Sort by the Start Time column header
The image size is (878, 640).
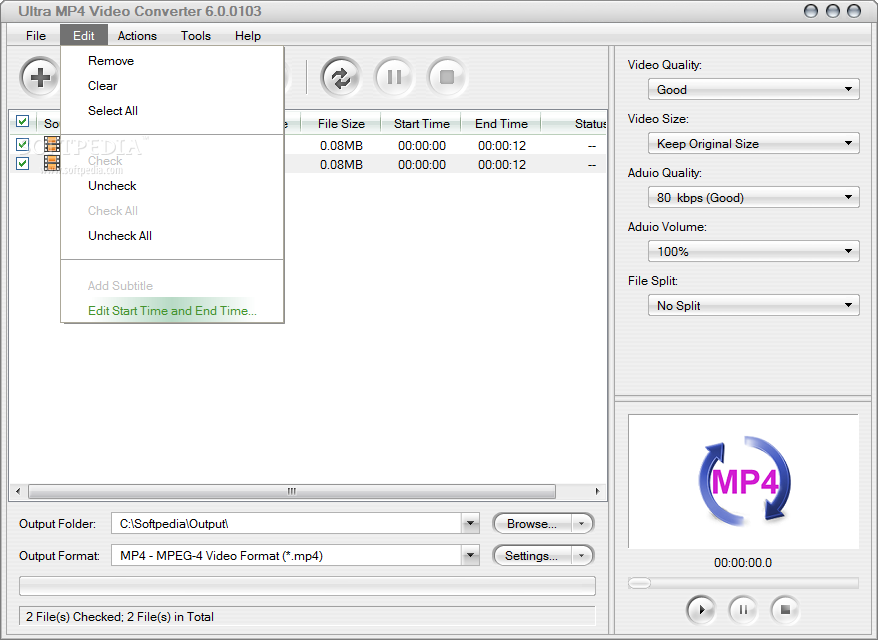pos(421,124)
